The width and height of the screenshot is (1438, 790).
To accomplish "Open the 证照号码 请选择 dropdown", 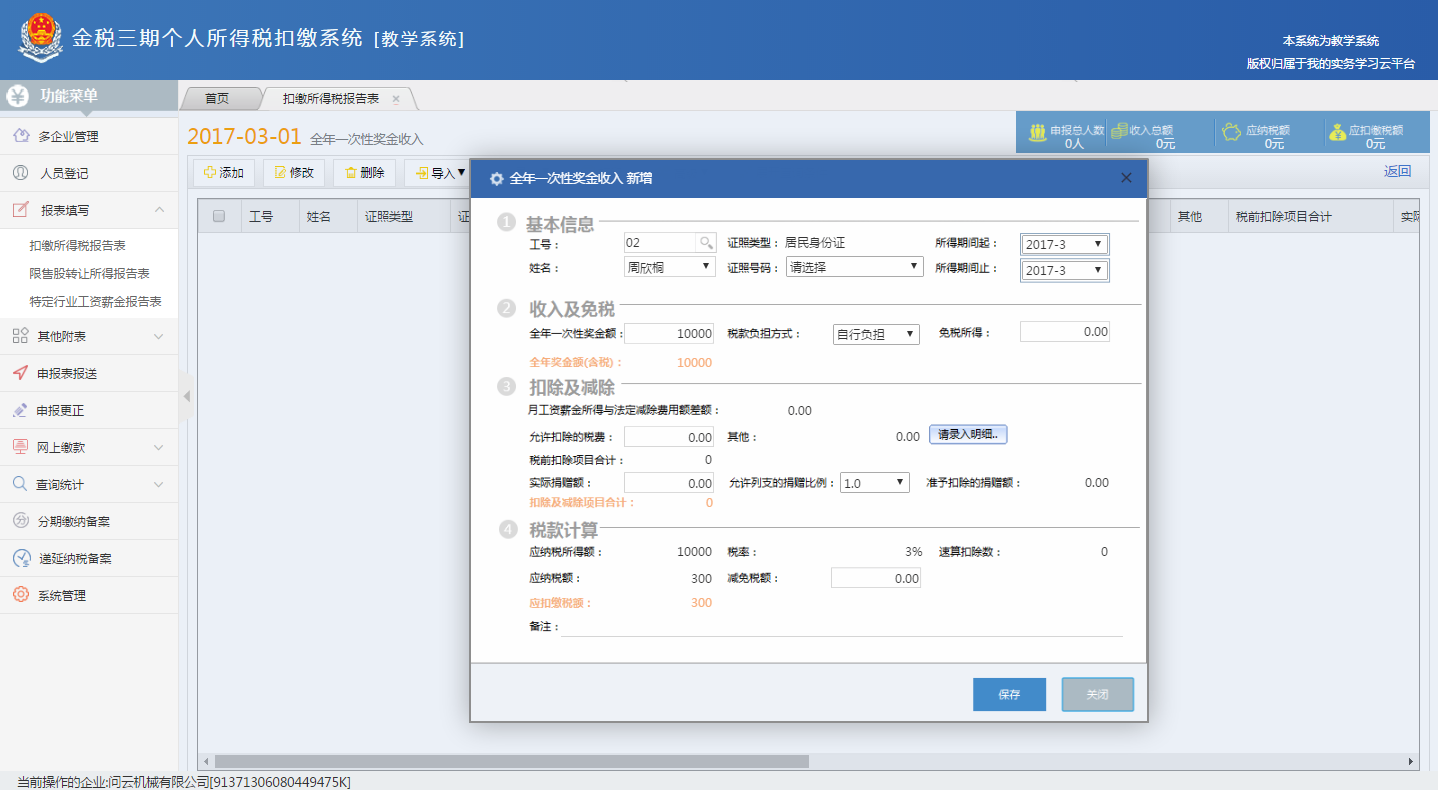I will [854, 267].
